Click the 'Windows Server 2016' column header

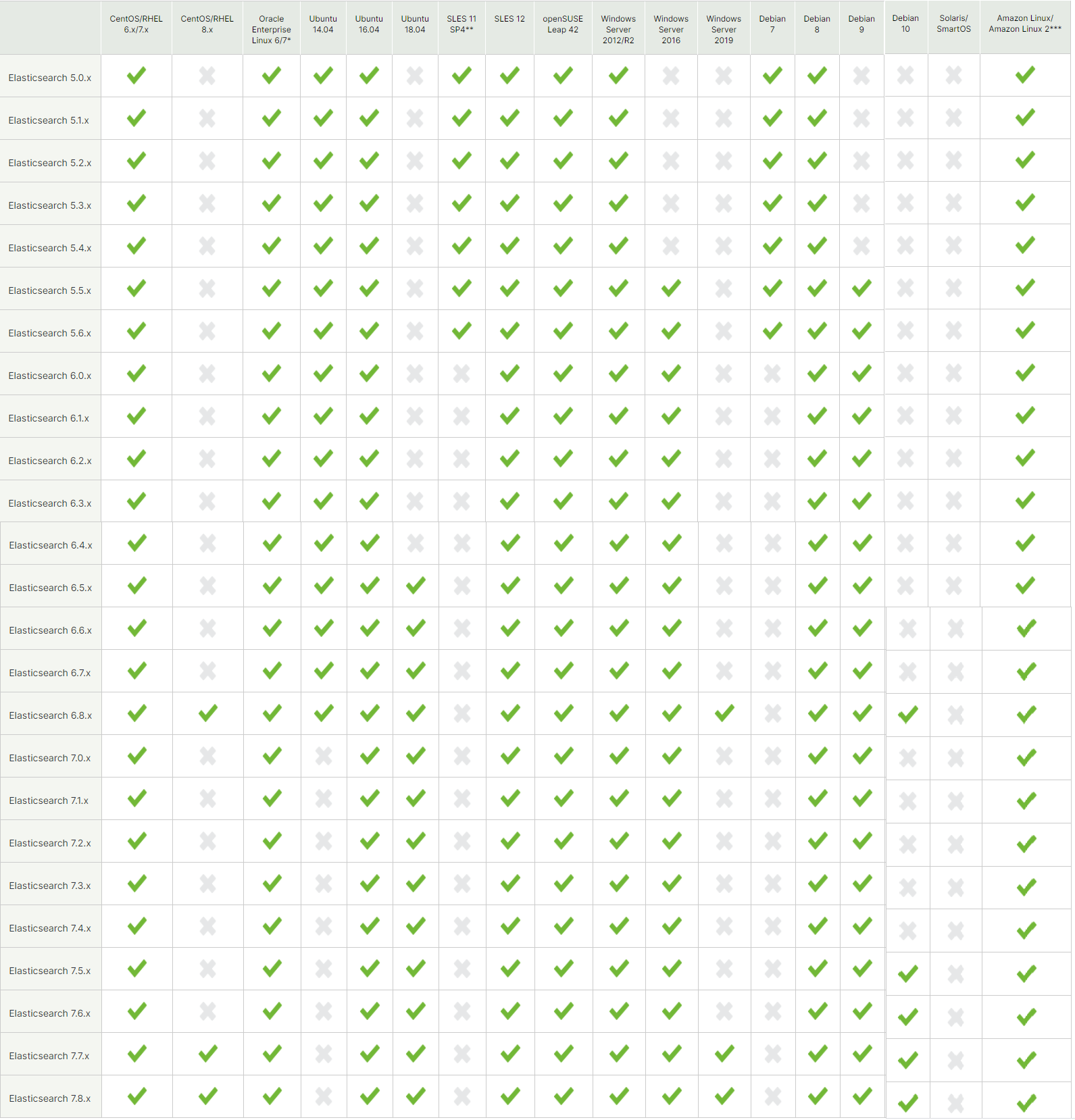tap(671, 30)
